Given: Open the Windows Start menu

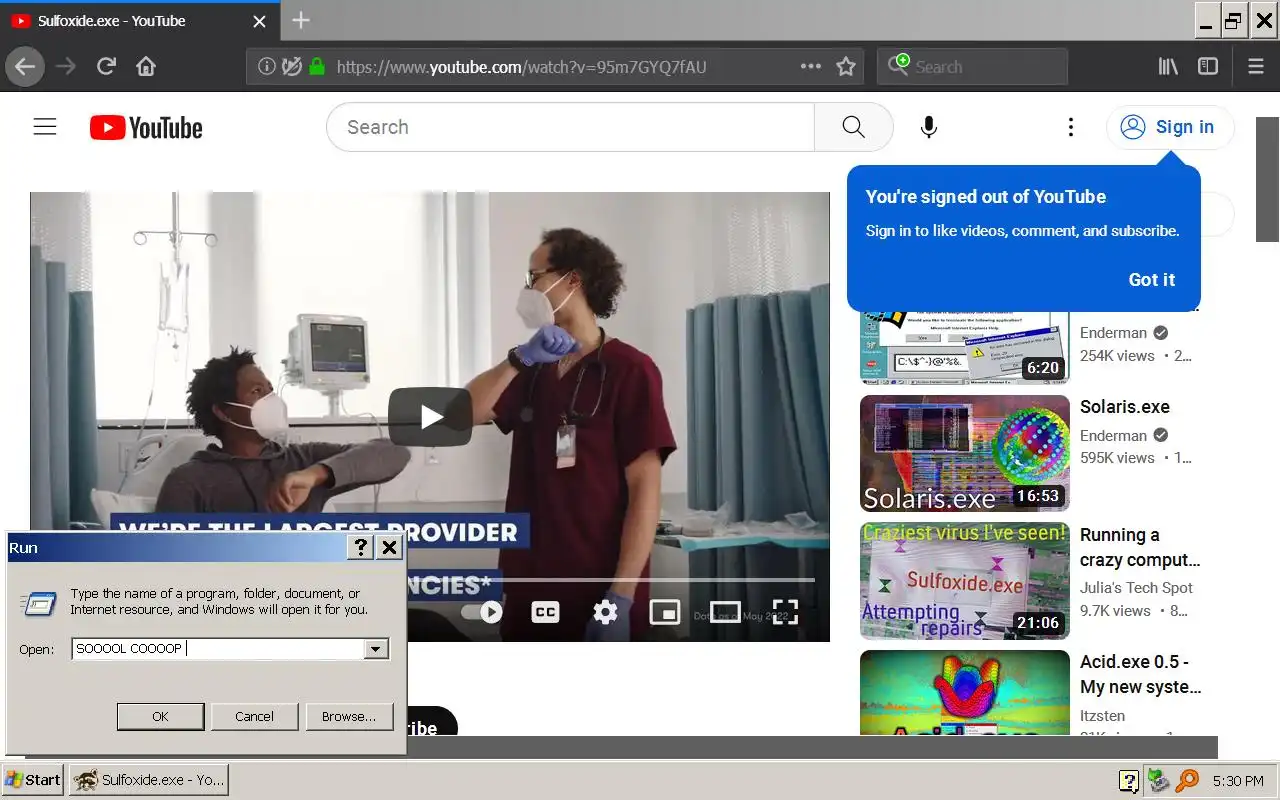Looking at the screenshot, I should click(x=33, y=780).
